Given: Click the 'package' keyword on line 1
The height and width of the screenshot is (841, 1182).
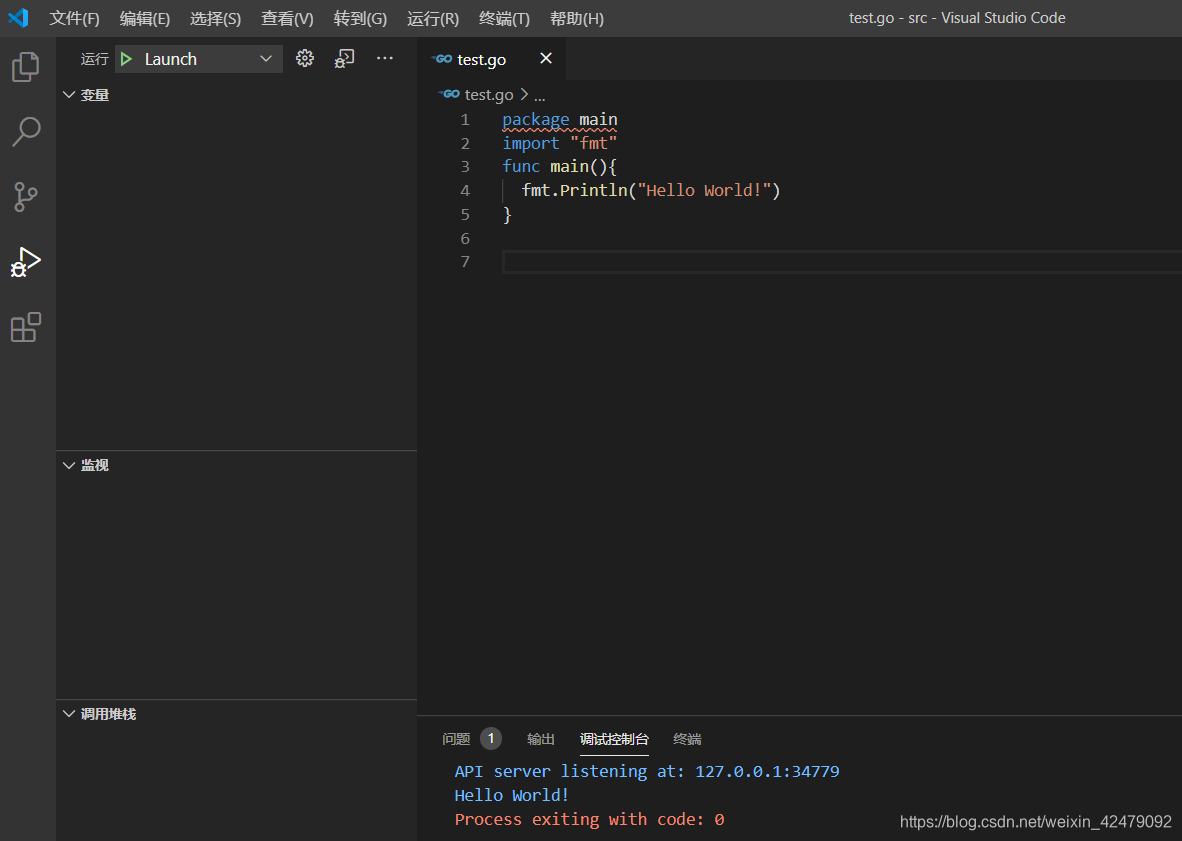Looking at the screenshot, I should tap(536, 120).
